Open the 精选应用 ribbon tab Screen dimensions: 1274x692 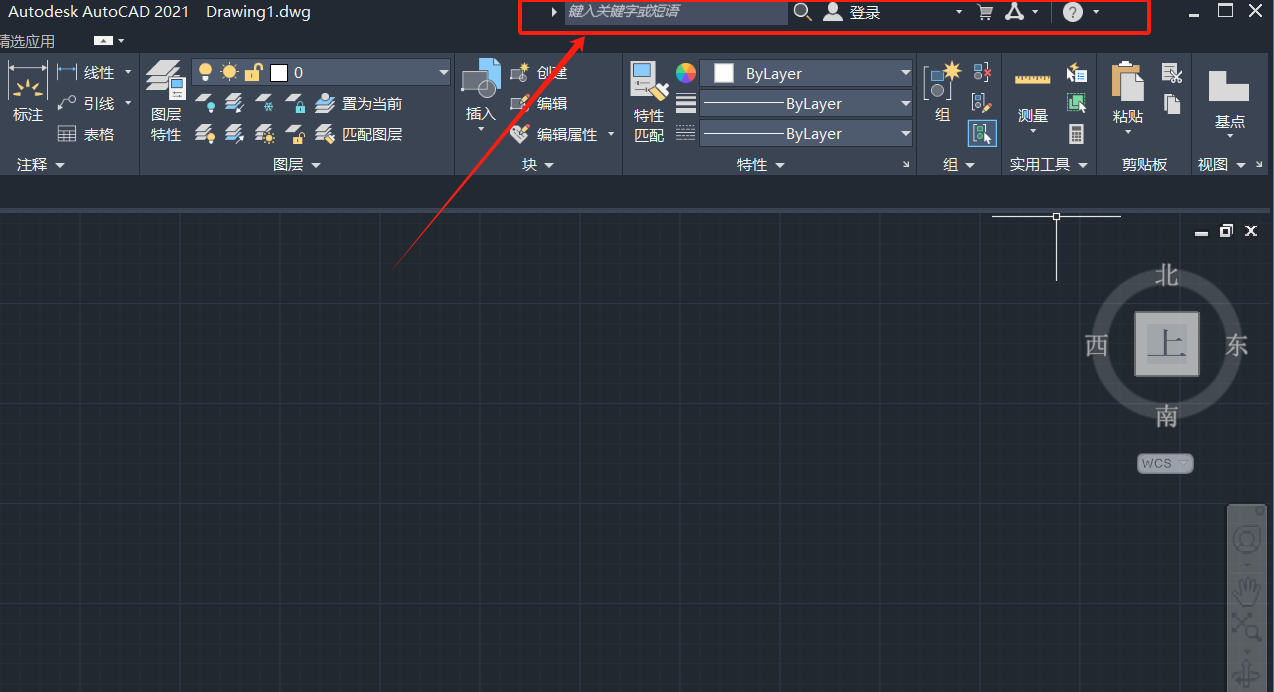28,41
